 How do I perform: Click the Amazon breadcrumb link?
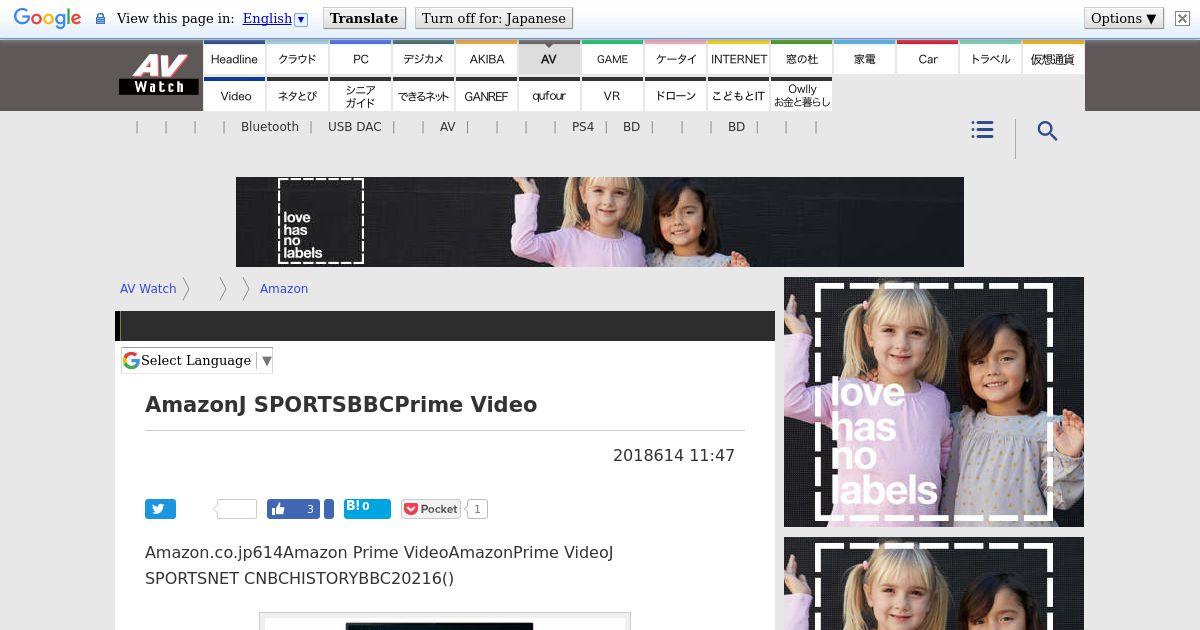tap(284, 288)
